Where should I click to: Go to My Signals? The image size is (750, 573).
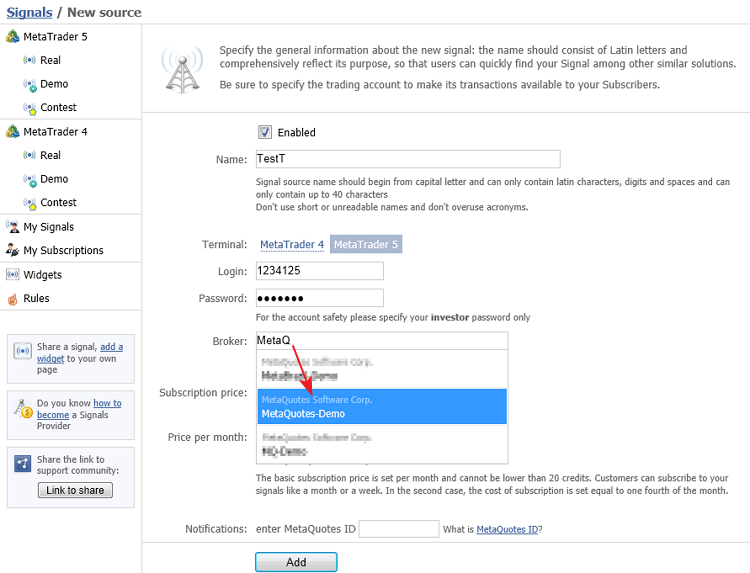49,227
